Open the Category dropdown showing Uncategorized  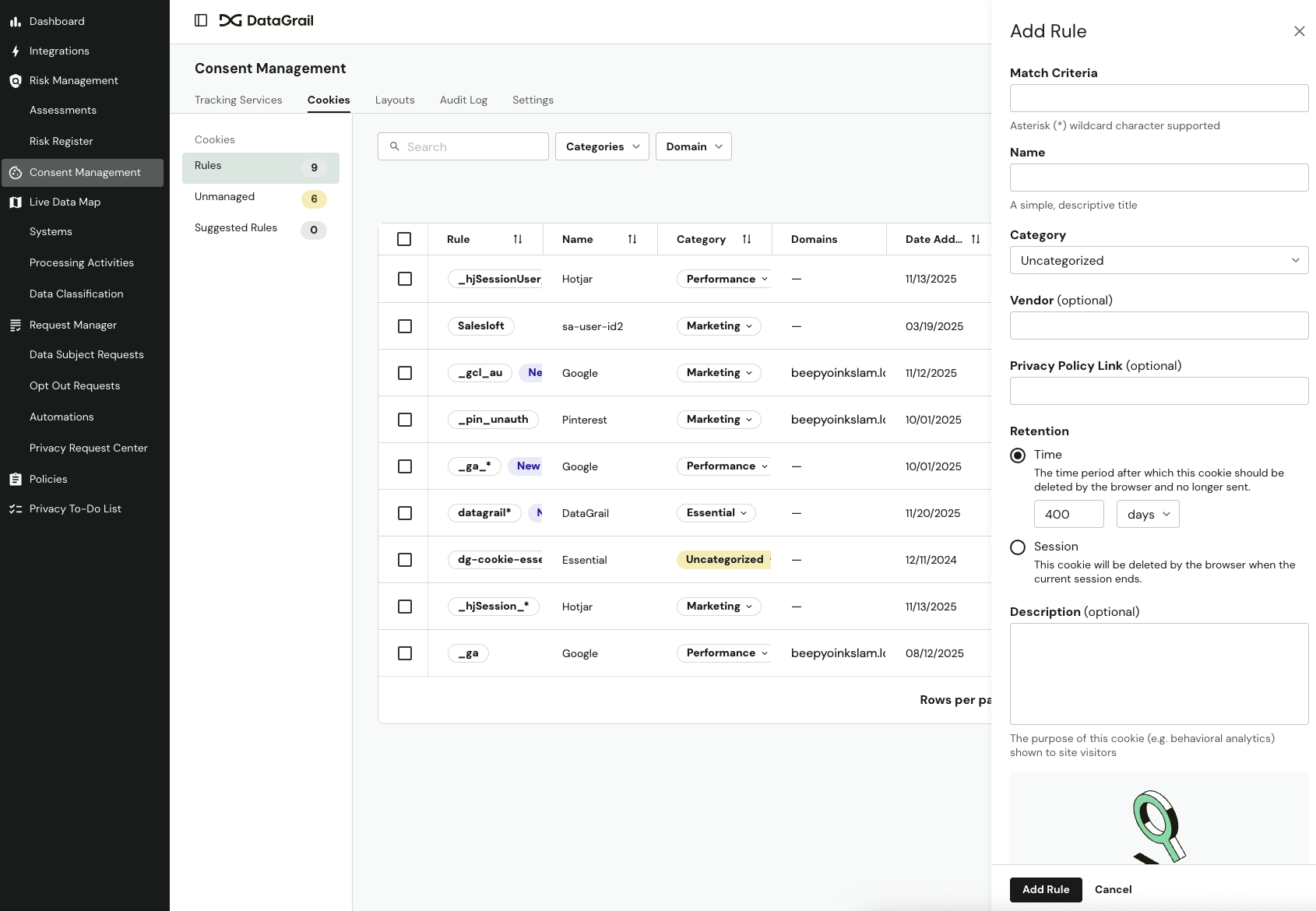click(x=1159, y=261)
